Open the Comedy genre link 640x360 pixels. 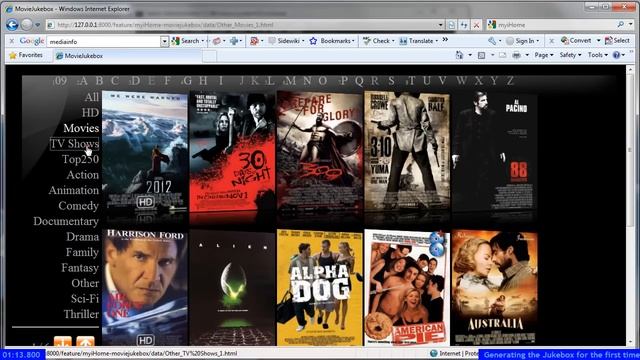click(78, 206)
